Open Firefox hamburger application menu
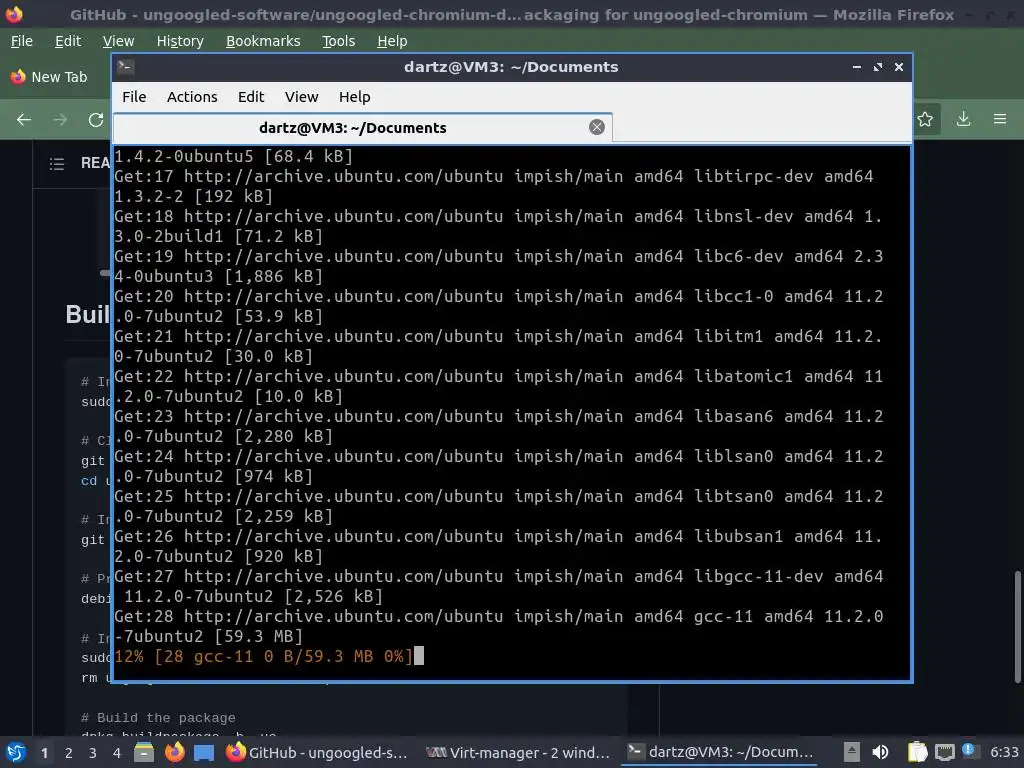 tap(1000, 119)
